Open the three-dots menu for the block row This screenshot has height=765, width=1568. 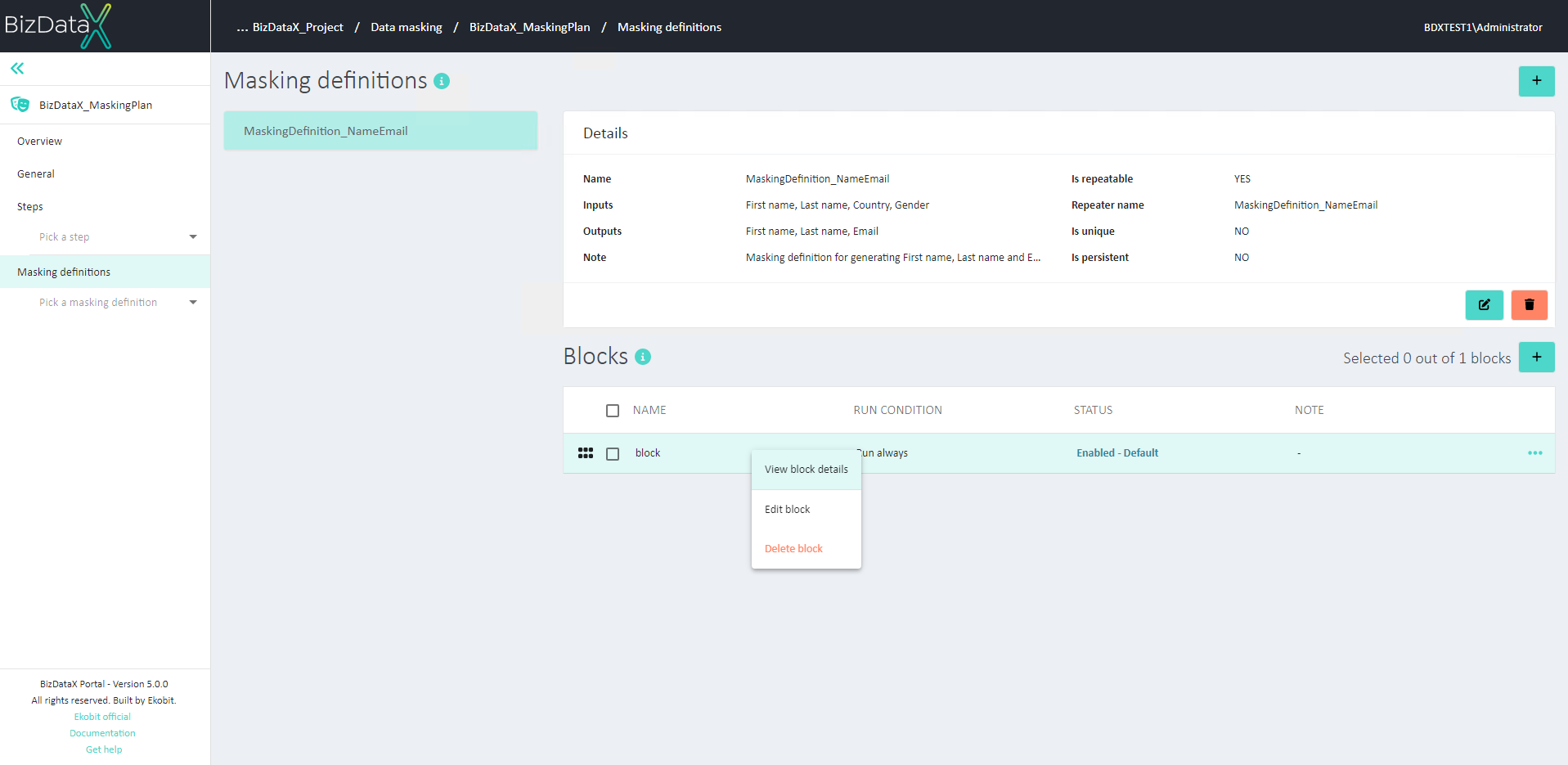point(1534,453)
